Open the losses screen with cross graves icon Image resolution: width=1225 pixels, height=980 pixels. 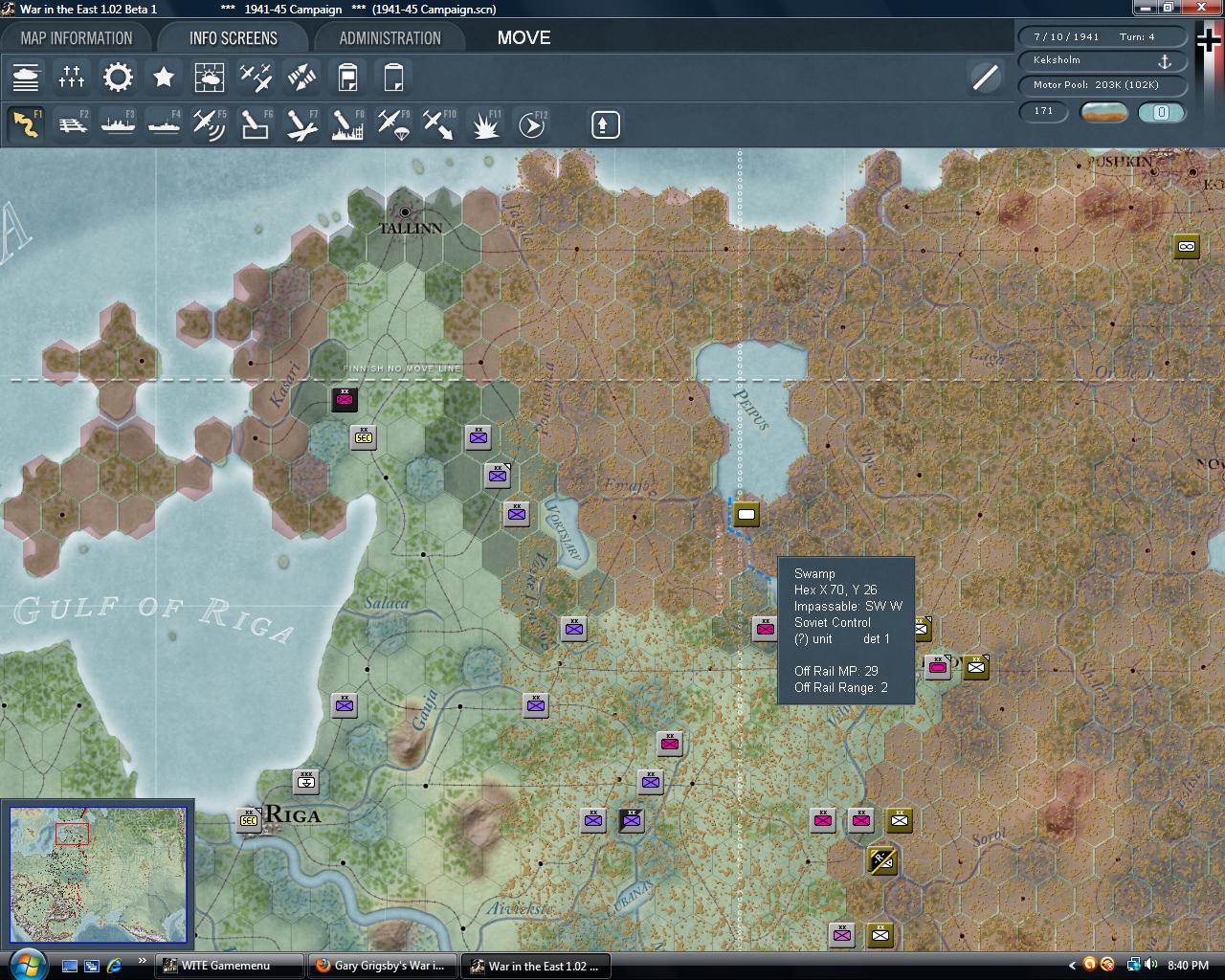pos(72,78)
